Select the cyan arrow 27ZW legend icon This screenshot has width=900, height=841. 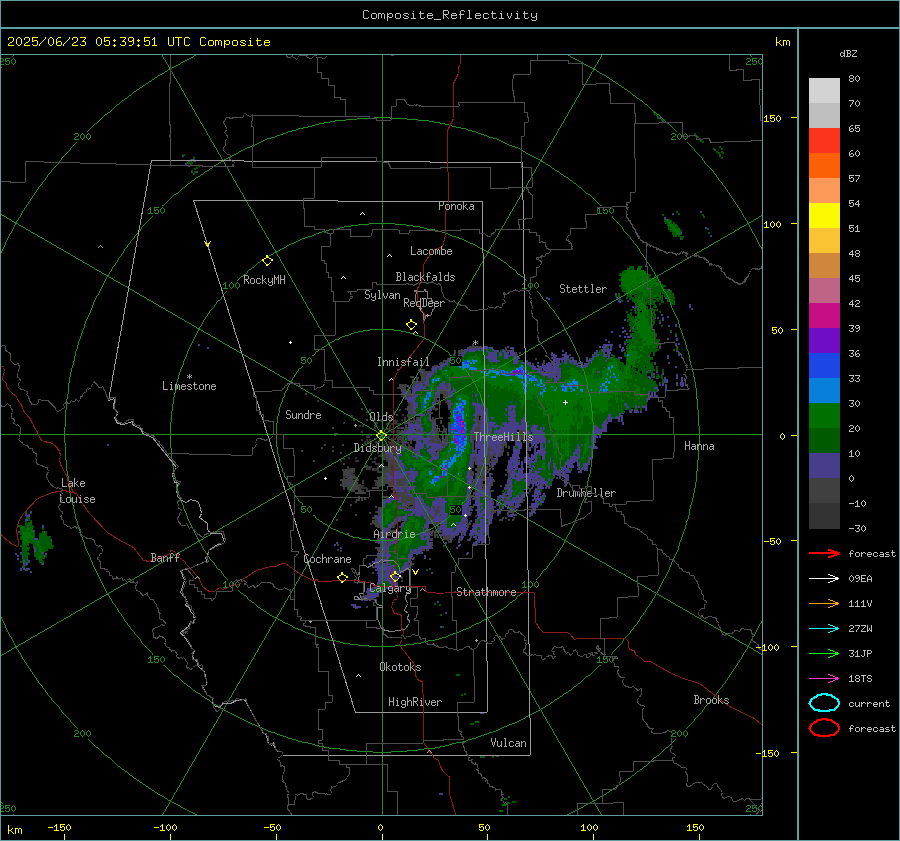pos(824,629)
